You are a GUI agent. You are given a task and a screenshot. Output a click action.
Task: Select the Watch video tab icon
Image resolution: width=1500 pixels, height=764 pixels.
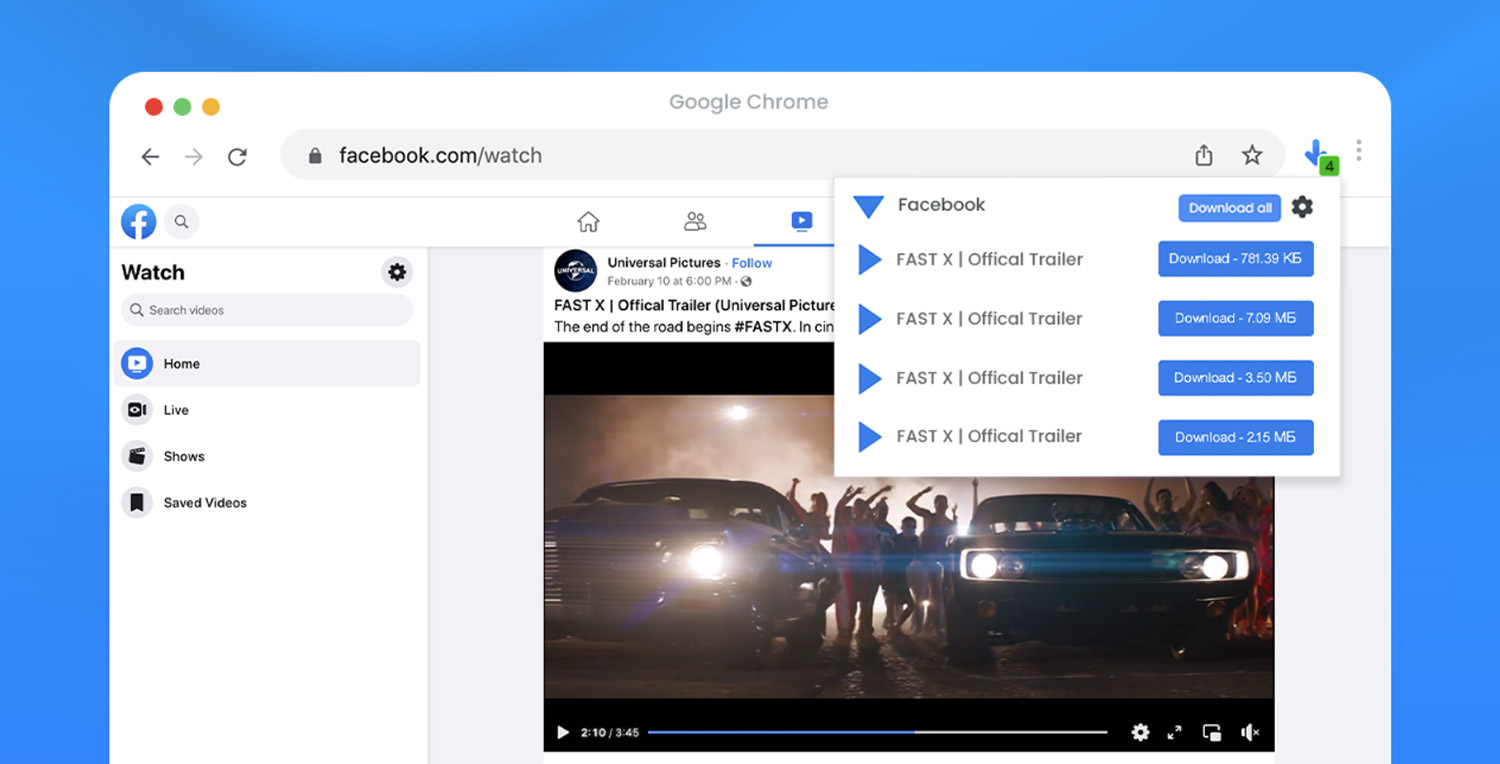pyautogui.click(x=801, y=221)
